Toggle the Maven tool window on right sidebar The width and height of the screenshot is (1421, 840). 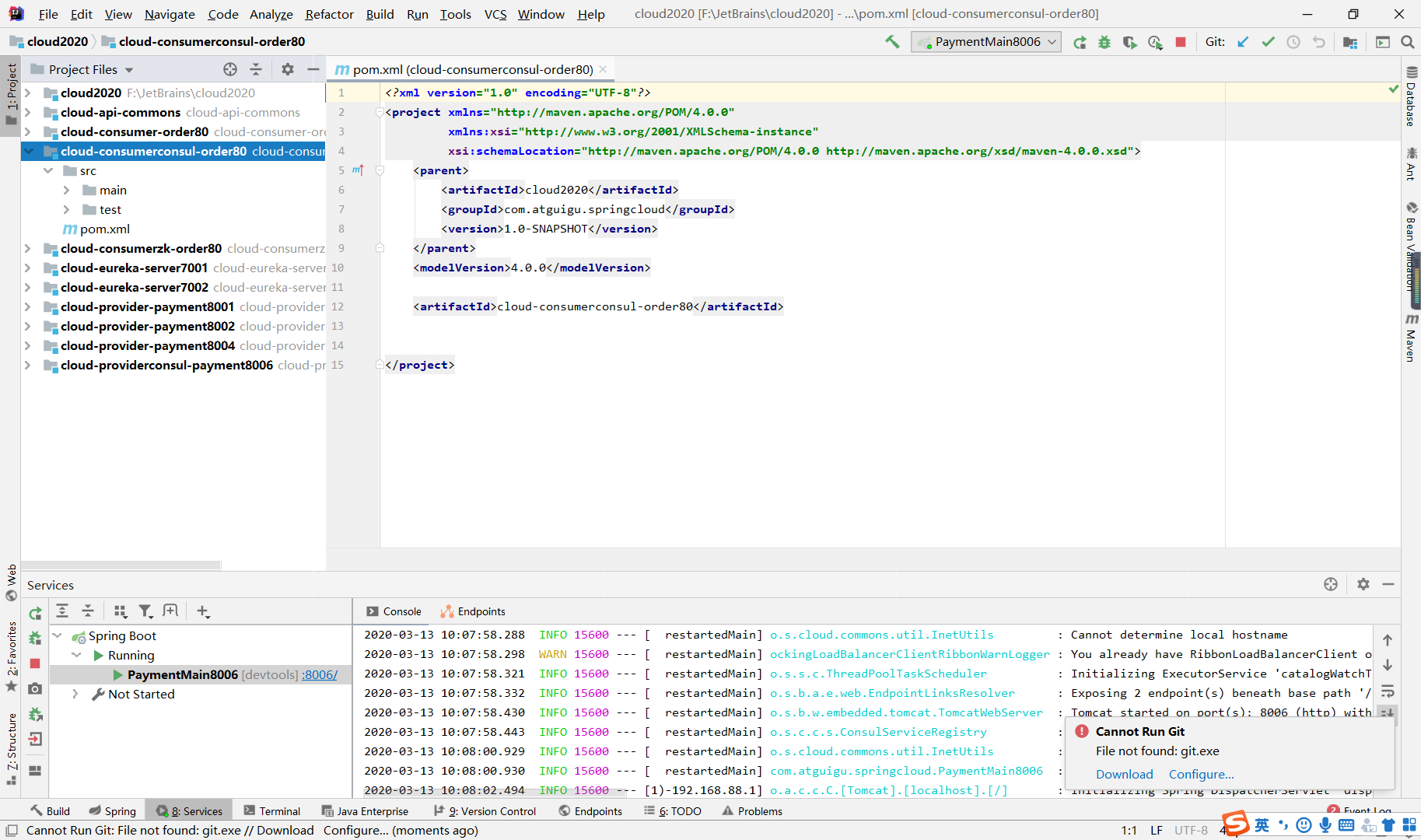click(x=1411, y=338)
